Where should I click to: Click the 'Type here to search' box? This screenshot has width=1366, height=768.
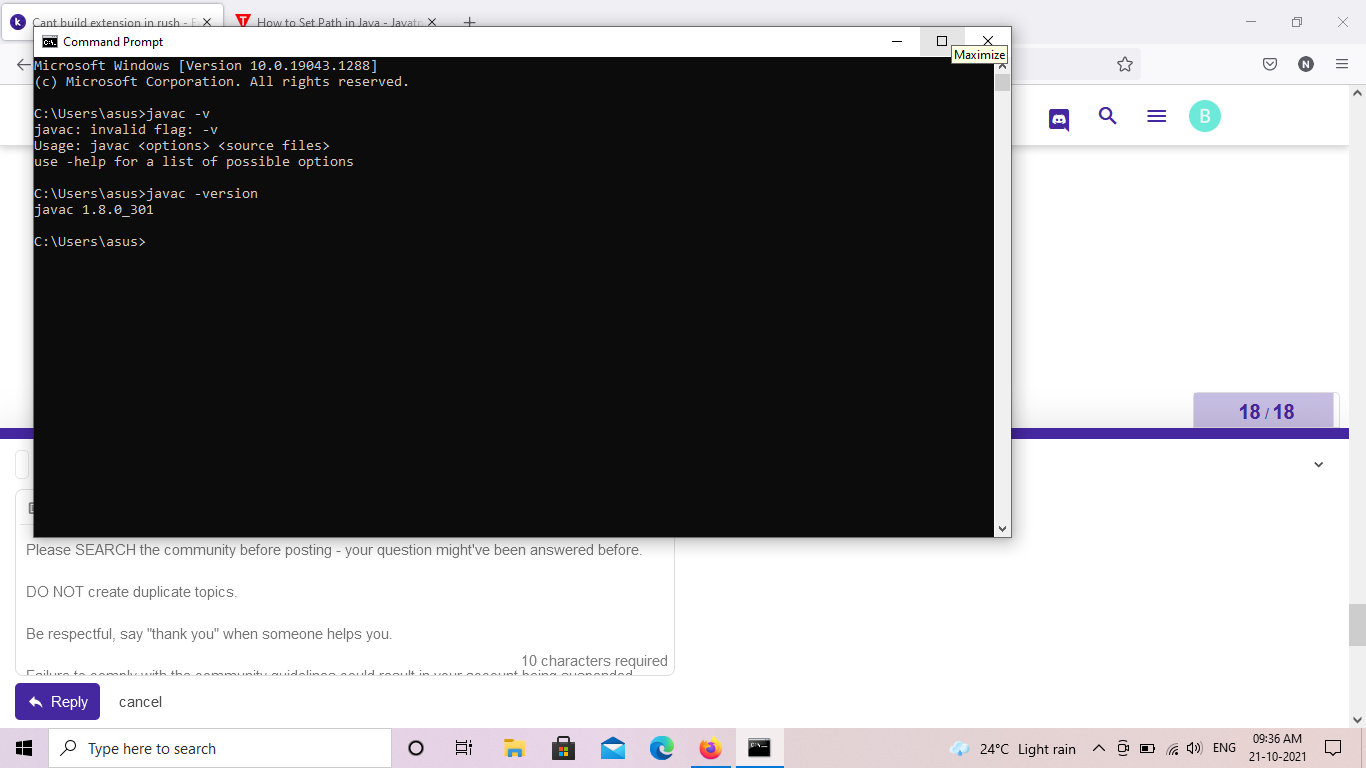point(220,748)
